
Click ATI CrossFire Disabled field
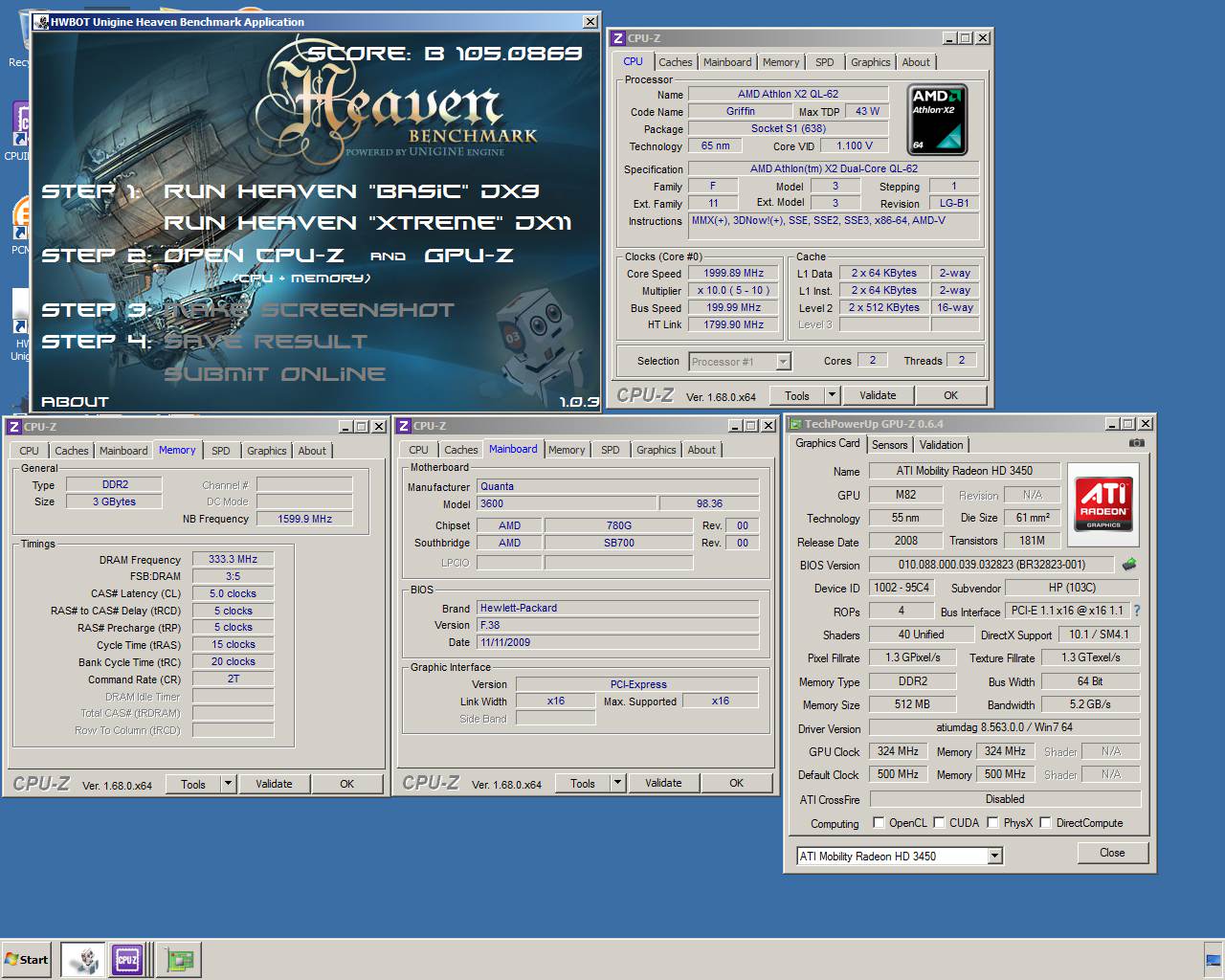1004,799
